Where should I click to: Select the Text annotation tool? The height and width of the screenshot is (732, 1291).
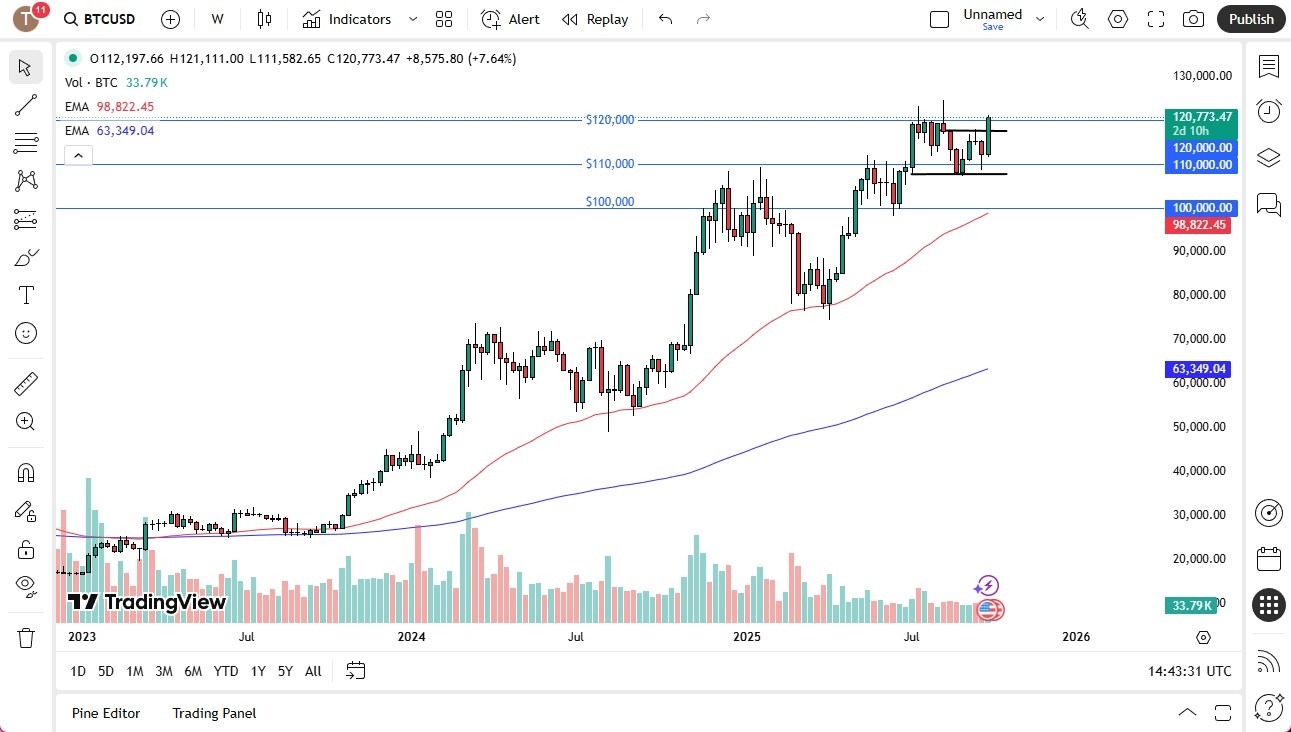(x=26, y=294)
